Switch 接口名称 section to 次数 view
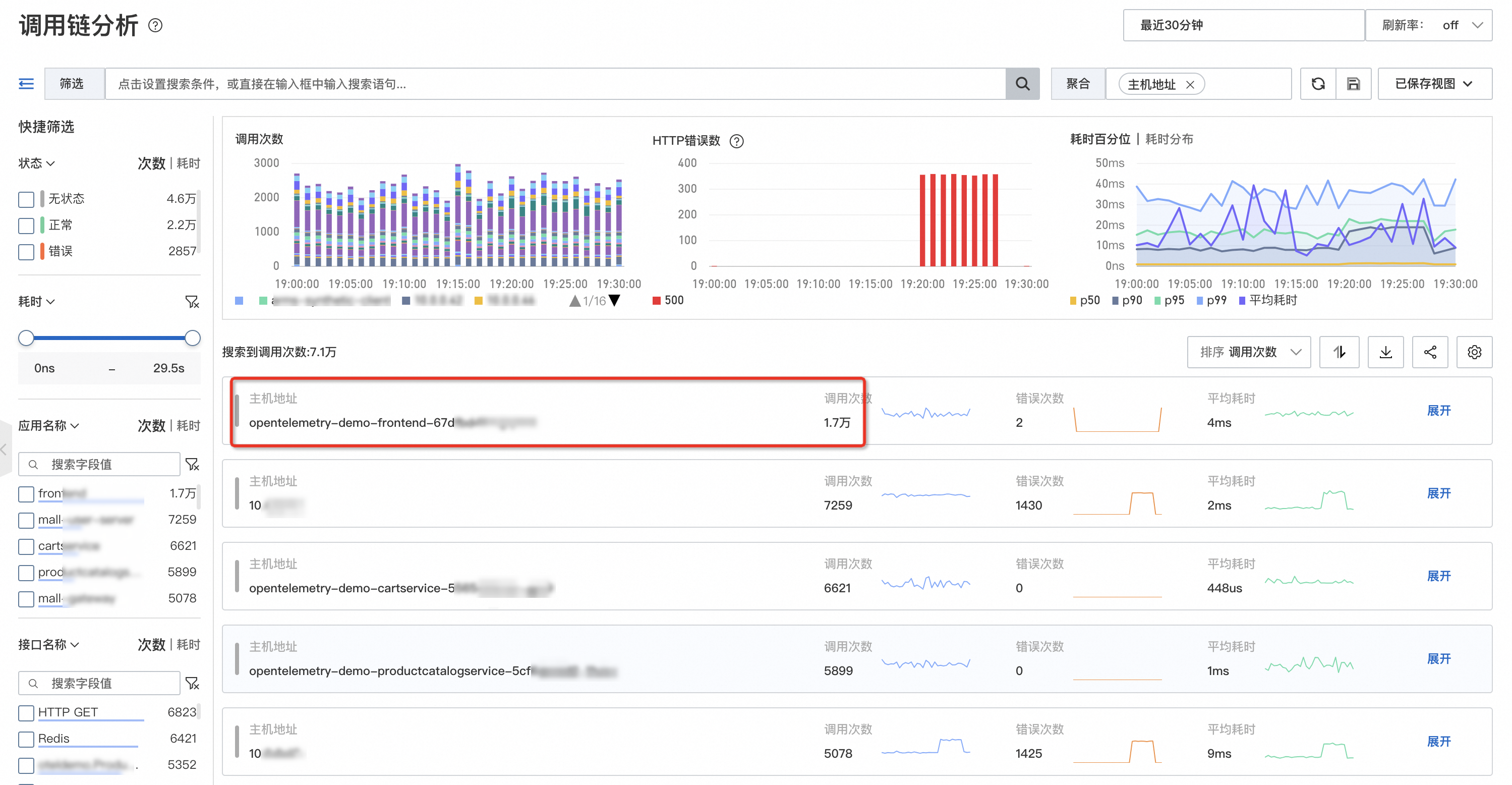The width and height of the screenshot is (1512, 785). pos(151,645)
